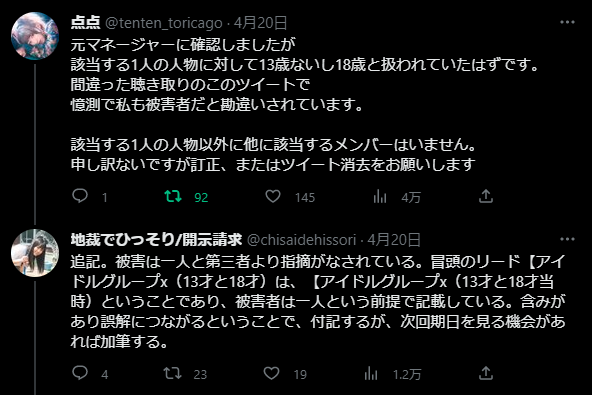Share the 地裁でひっそり tweet via share icon
The height and width of the screenshot is (395, 592).
click(486, 373)
